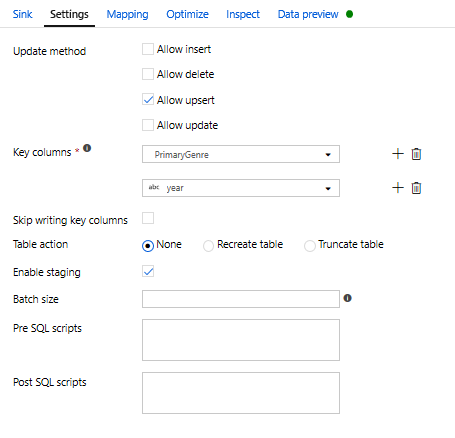Uncheck Allow upsert checkbox

click(x=148, y=100)
